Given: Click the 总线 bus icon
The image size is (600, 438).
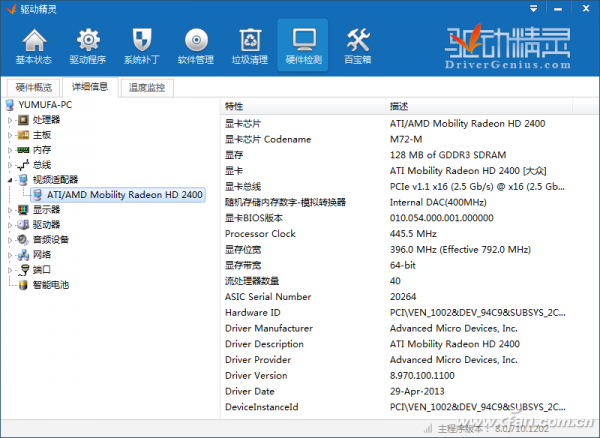Looking at the screenshot, I should coord(23,165).
